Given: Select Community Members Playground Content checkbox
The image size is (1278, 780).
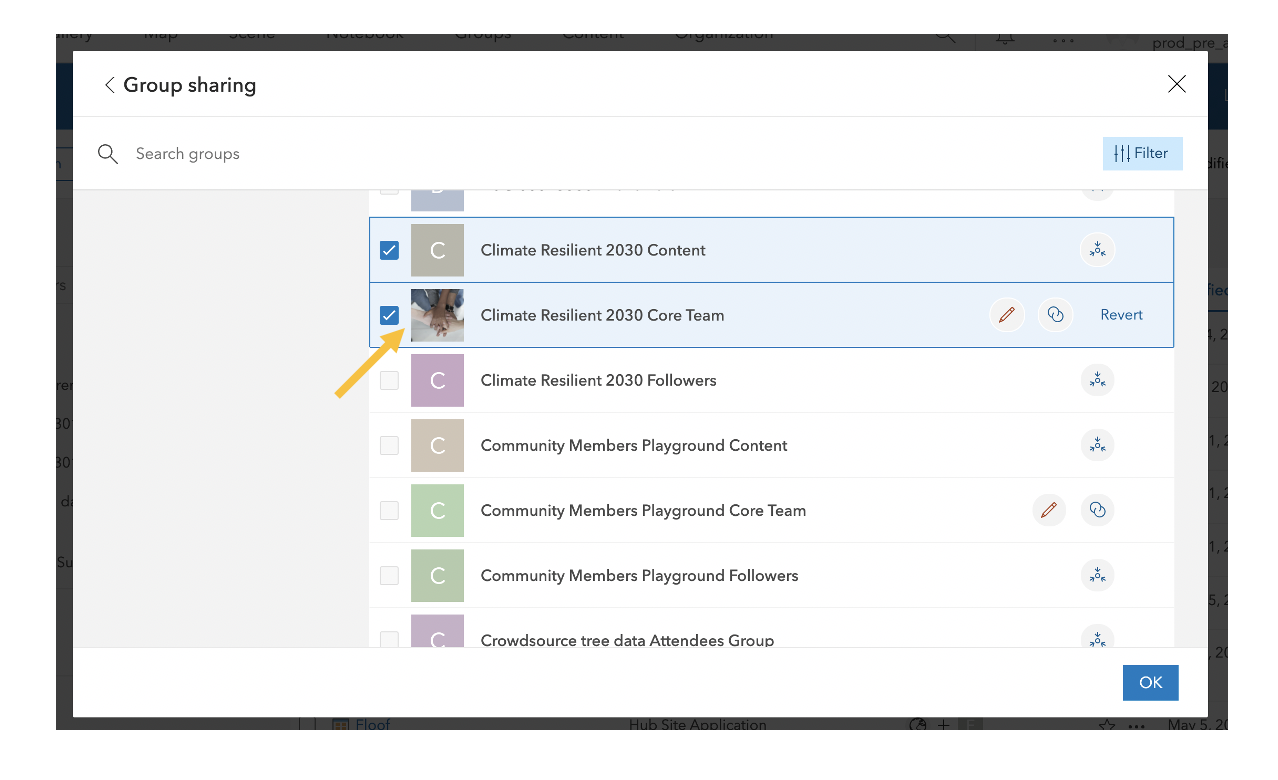Looking at the screenshot, I should (389, 445).
